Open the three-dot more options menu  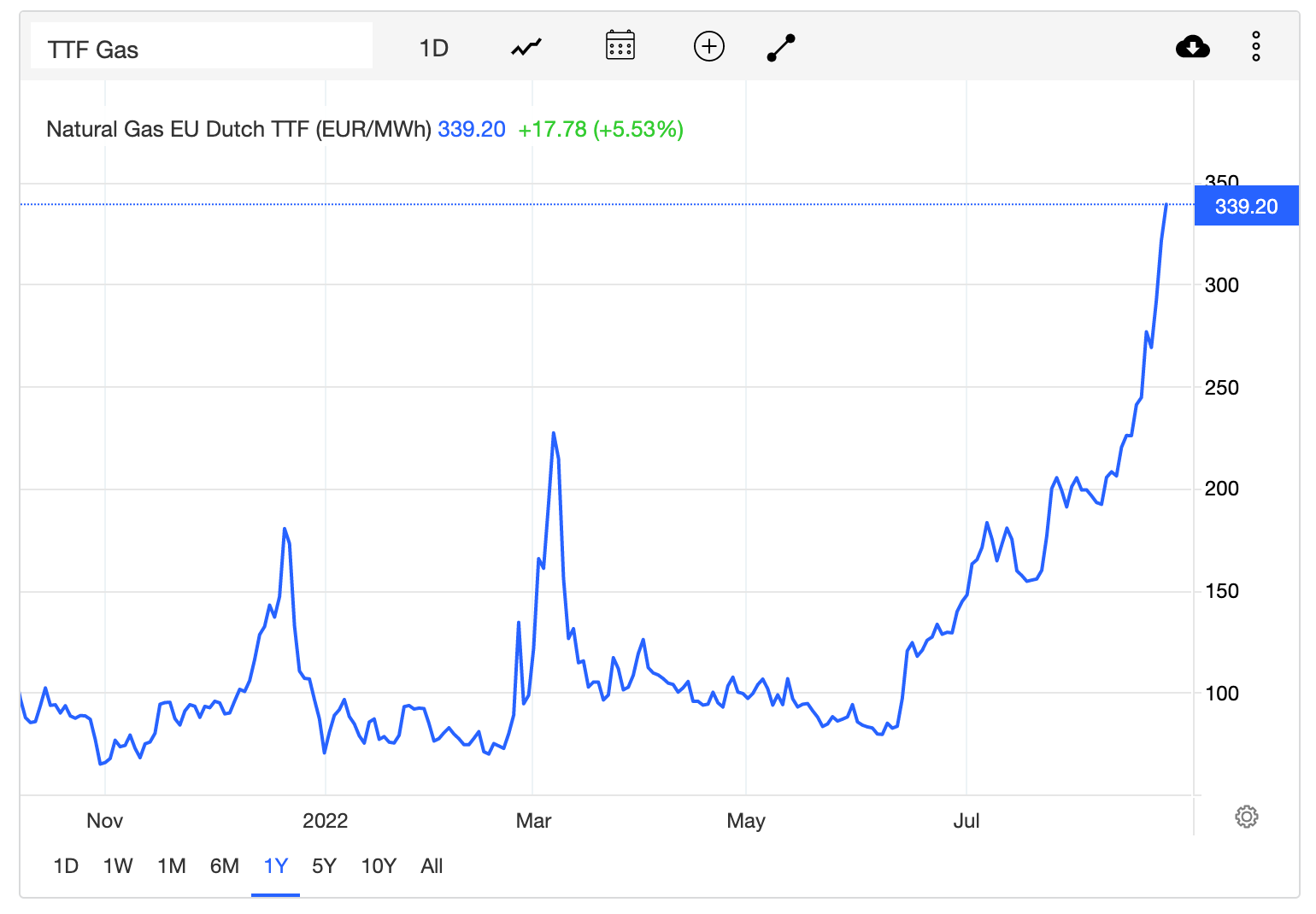coord(1256,46)
